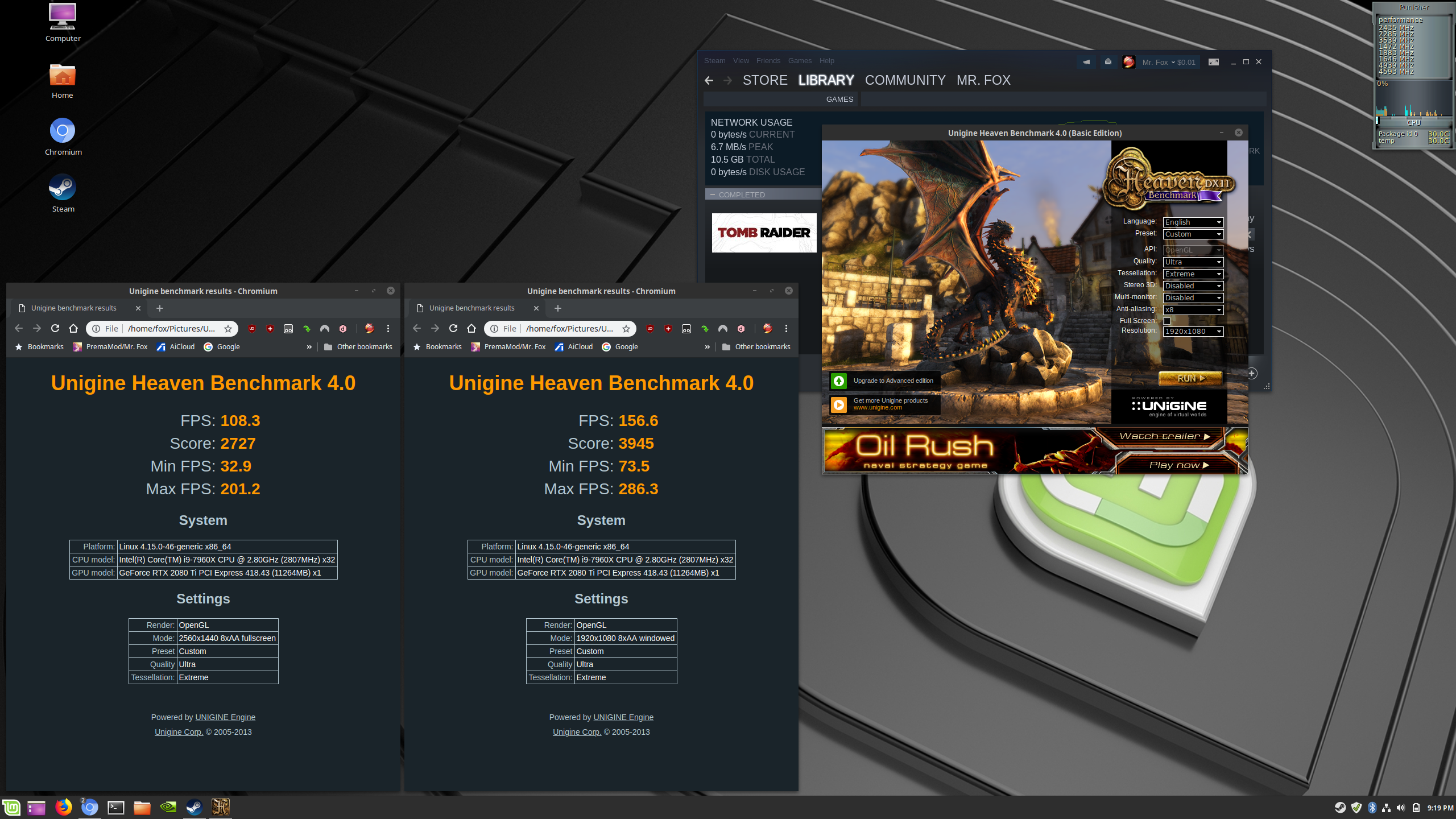Screen dimensions: 1456x819
Task: Open Mr. Fox account dropdown in Steam
Action: point(1168,62)
